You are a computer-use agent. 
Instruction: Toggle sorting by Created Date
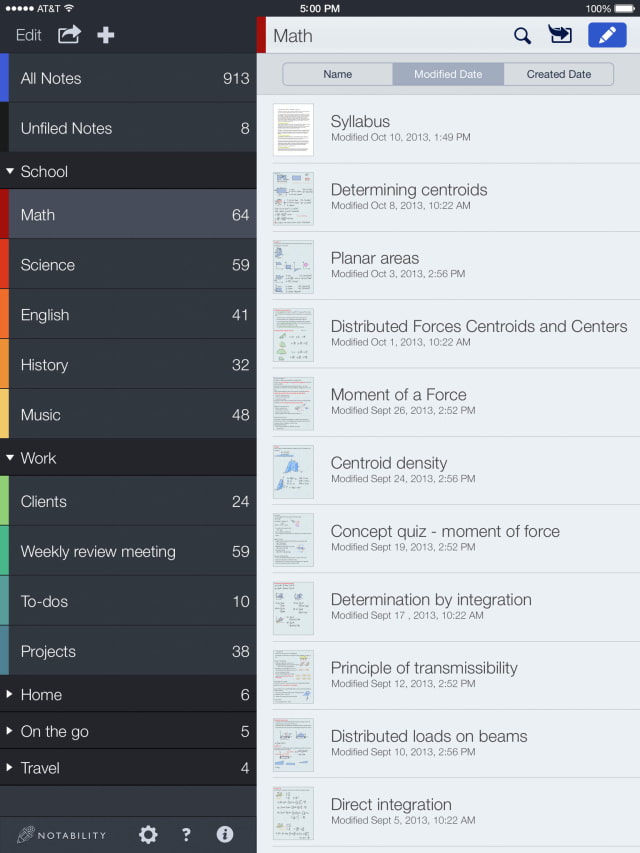click(x=559, y=73)
